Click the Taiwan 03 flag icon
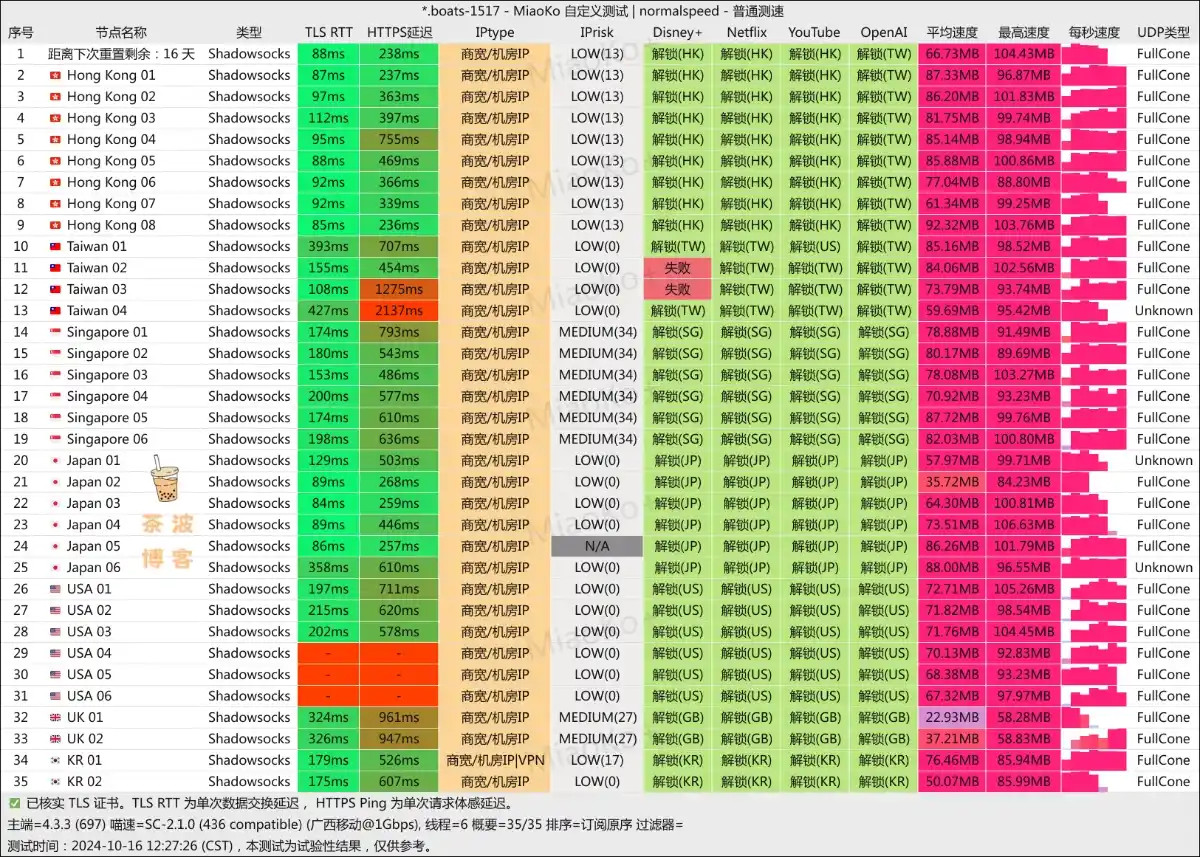This screenshot has width=1200, height=857. (x=55, y=289)
